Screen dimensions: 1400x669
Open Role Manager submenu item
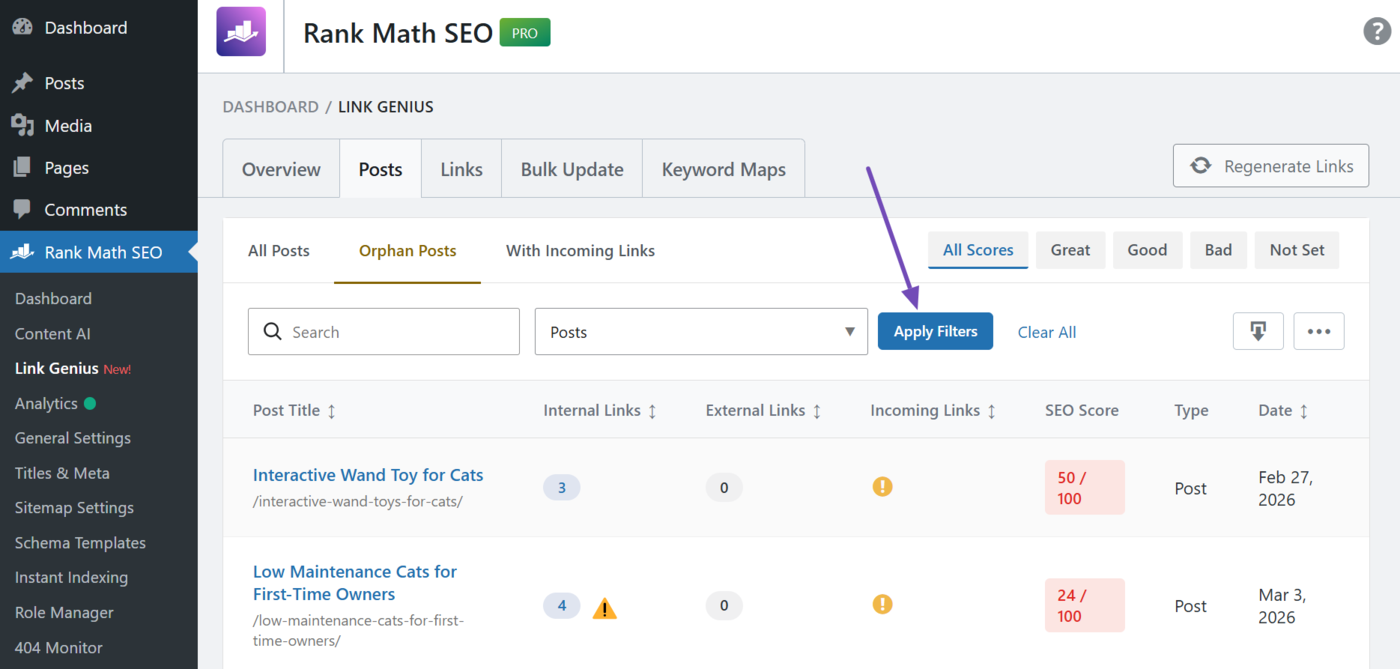click(x=64, y=613)
